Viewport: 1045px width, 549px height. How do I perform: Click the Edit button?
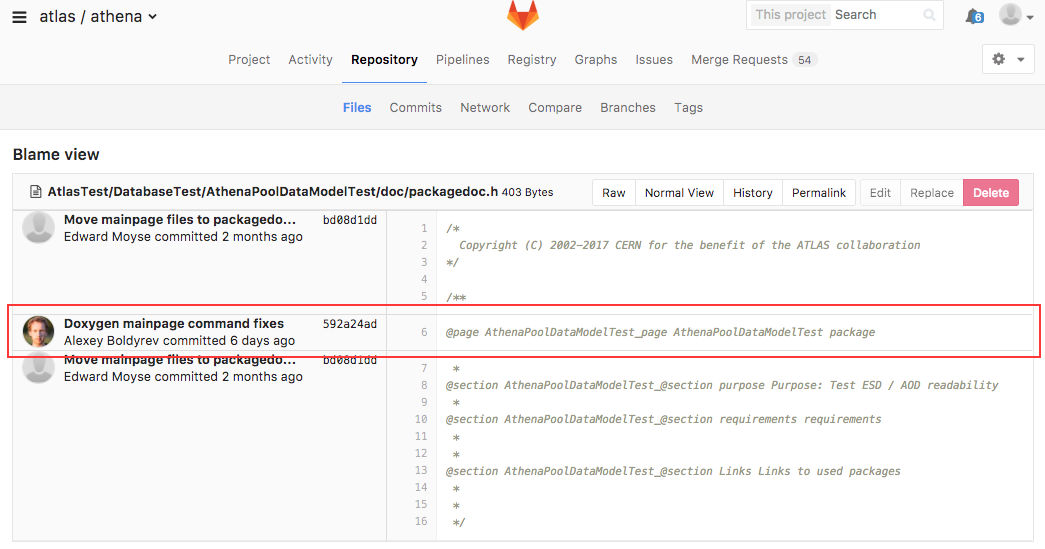coord(880,193)
